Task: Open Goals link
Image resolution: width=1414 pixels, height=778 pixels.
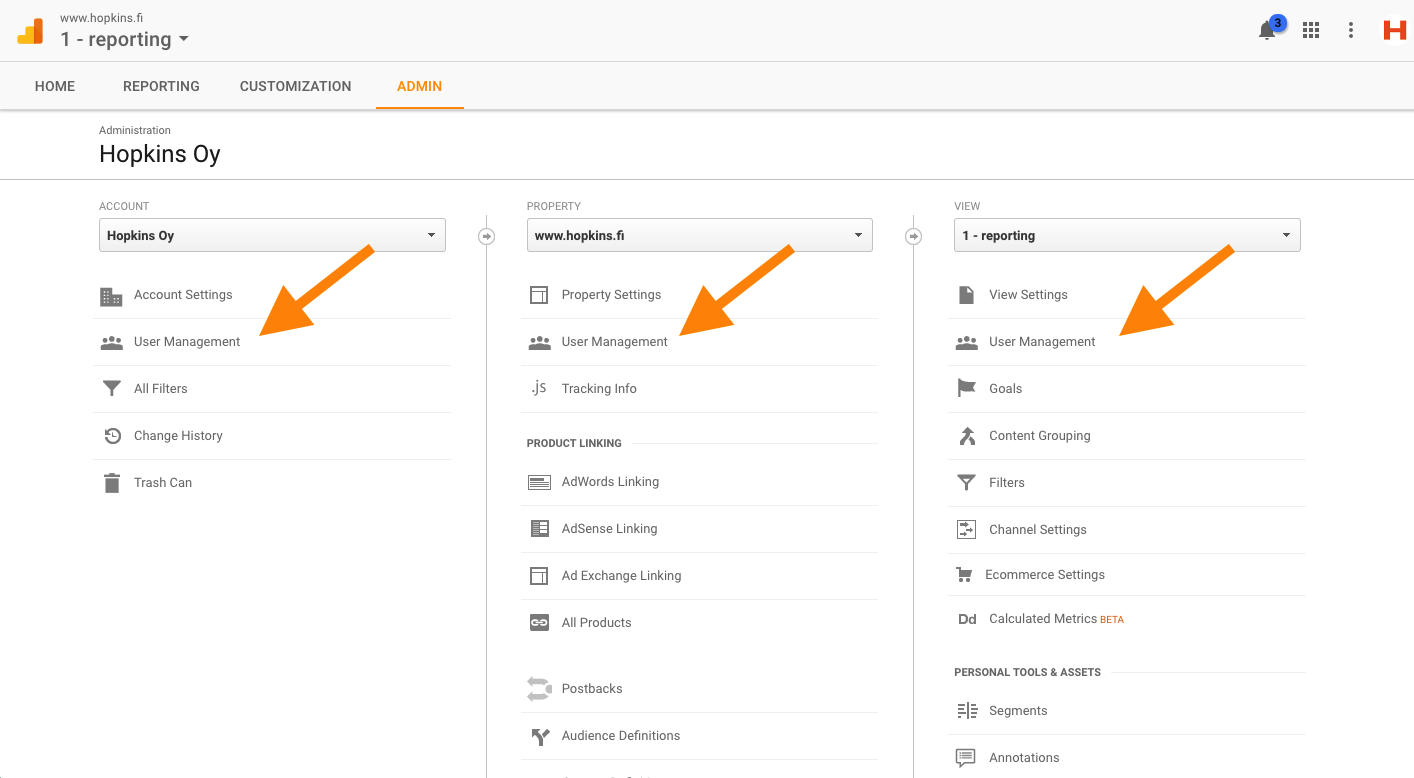Action: [x=1005, y=389]
